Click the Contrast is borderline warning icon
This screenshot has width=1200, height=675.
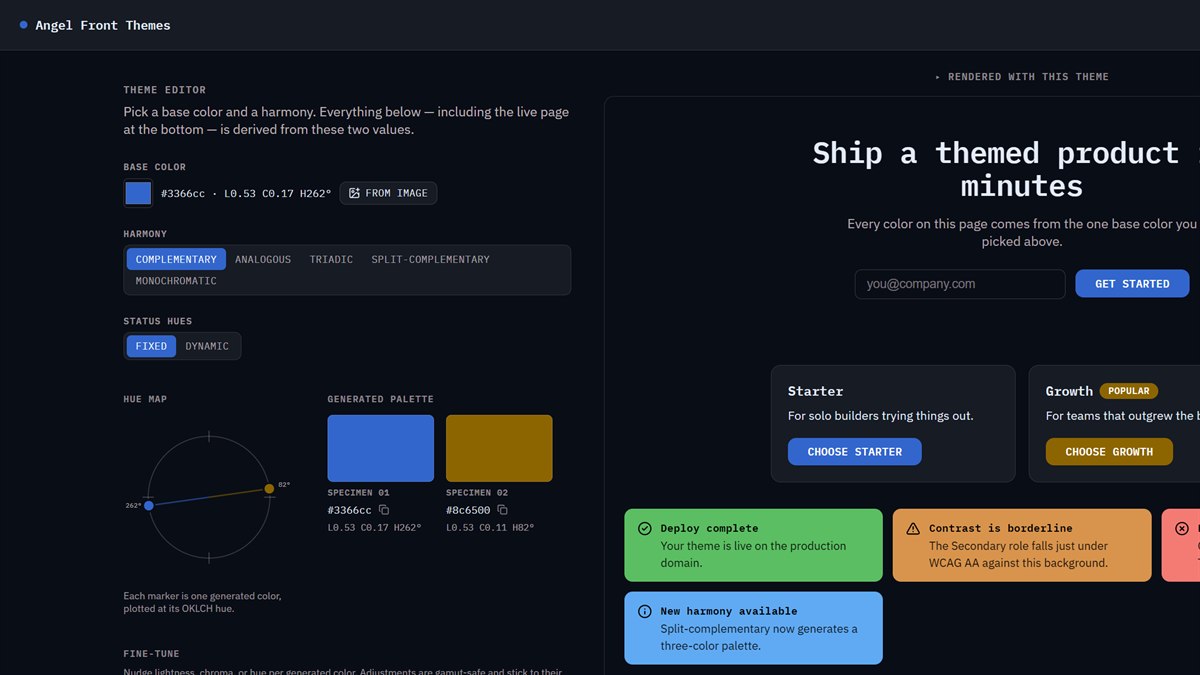[x=913, y=528]
